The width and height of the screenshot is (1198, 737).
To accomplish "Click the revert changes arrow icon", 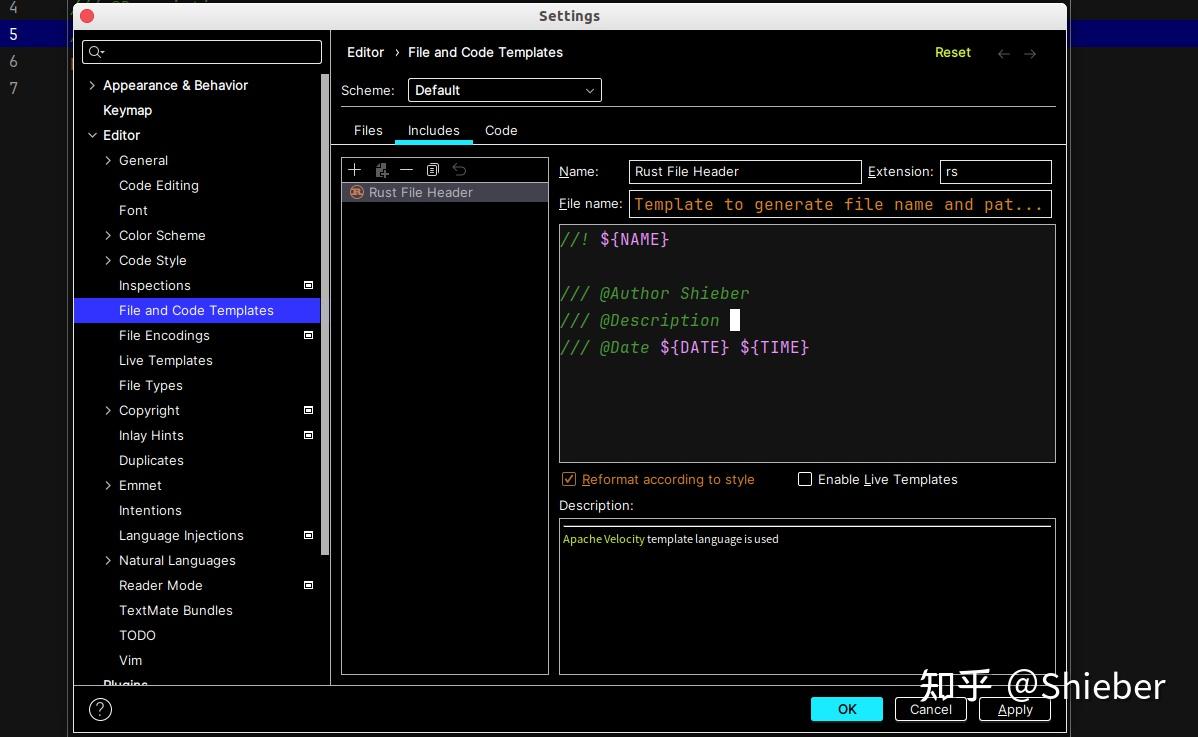I will click(459, 170).
